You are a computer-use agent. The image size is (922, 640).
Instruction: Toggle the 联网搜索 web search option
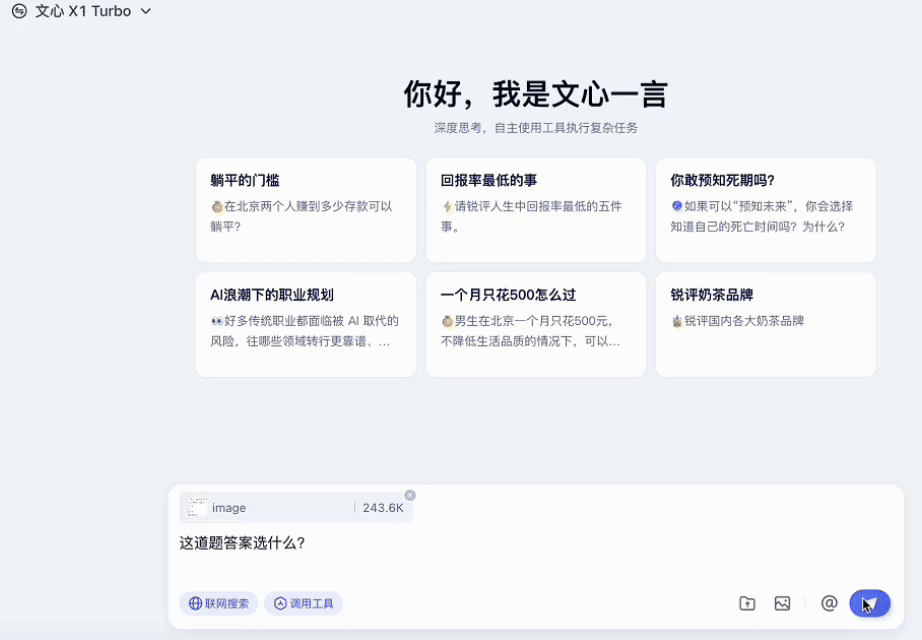[219, 604]
